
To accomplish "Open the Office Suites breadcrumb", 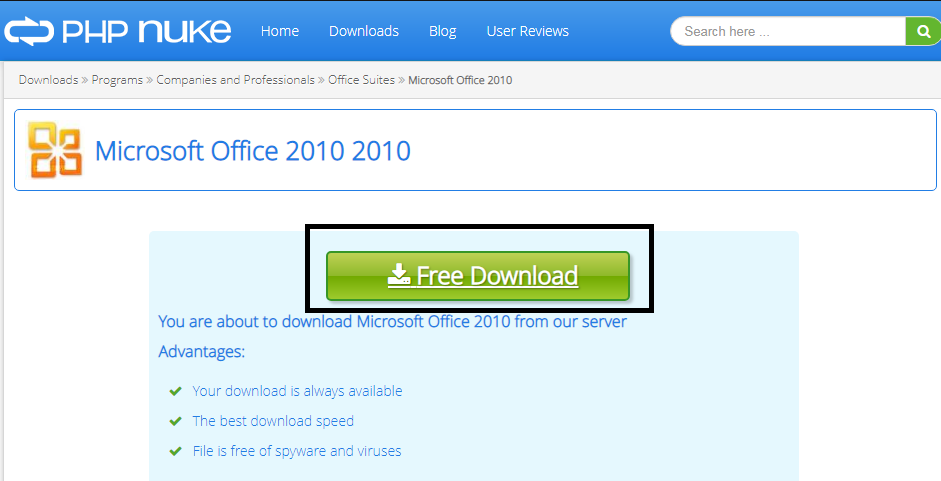I will (361, 80).
